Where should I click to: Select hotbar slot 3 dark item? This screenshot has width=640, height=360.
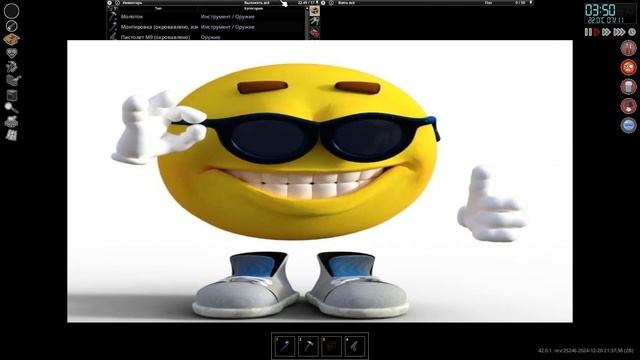pos(331,346)
